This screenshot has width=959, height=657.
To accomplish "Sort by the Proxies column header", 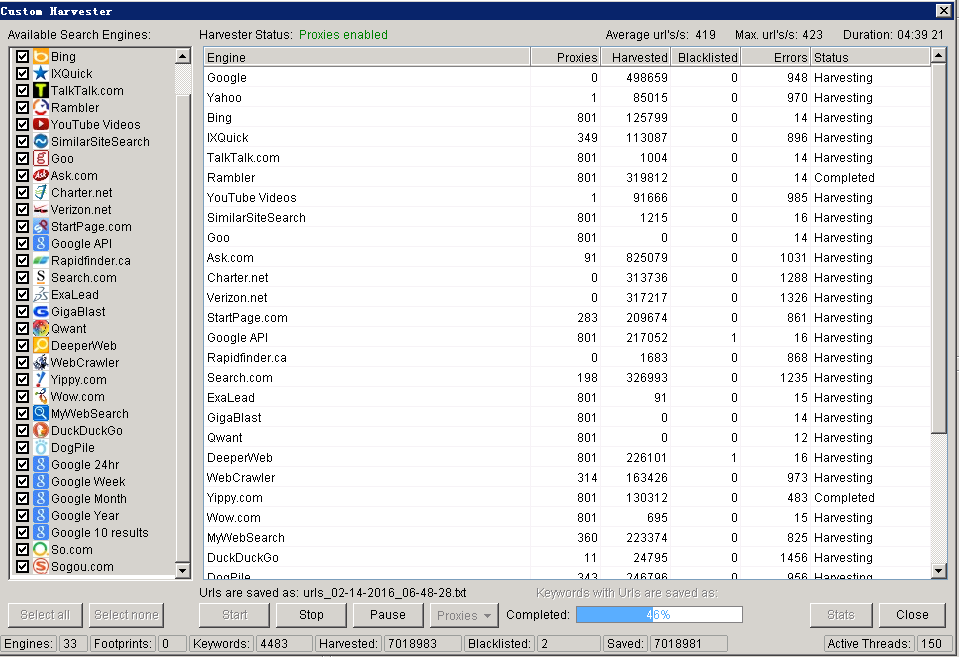I will pos(565,58).
